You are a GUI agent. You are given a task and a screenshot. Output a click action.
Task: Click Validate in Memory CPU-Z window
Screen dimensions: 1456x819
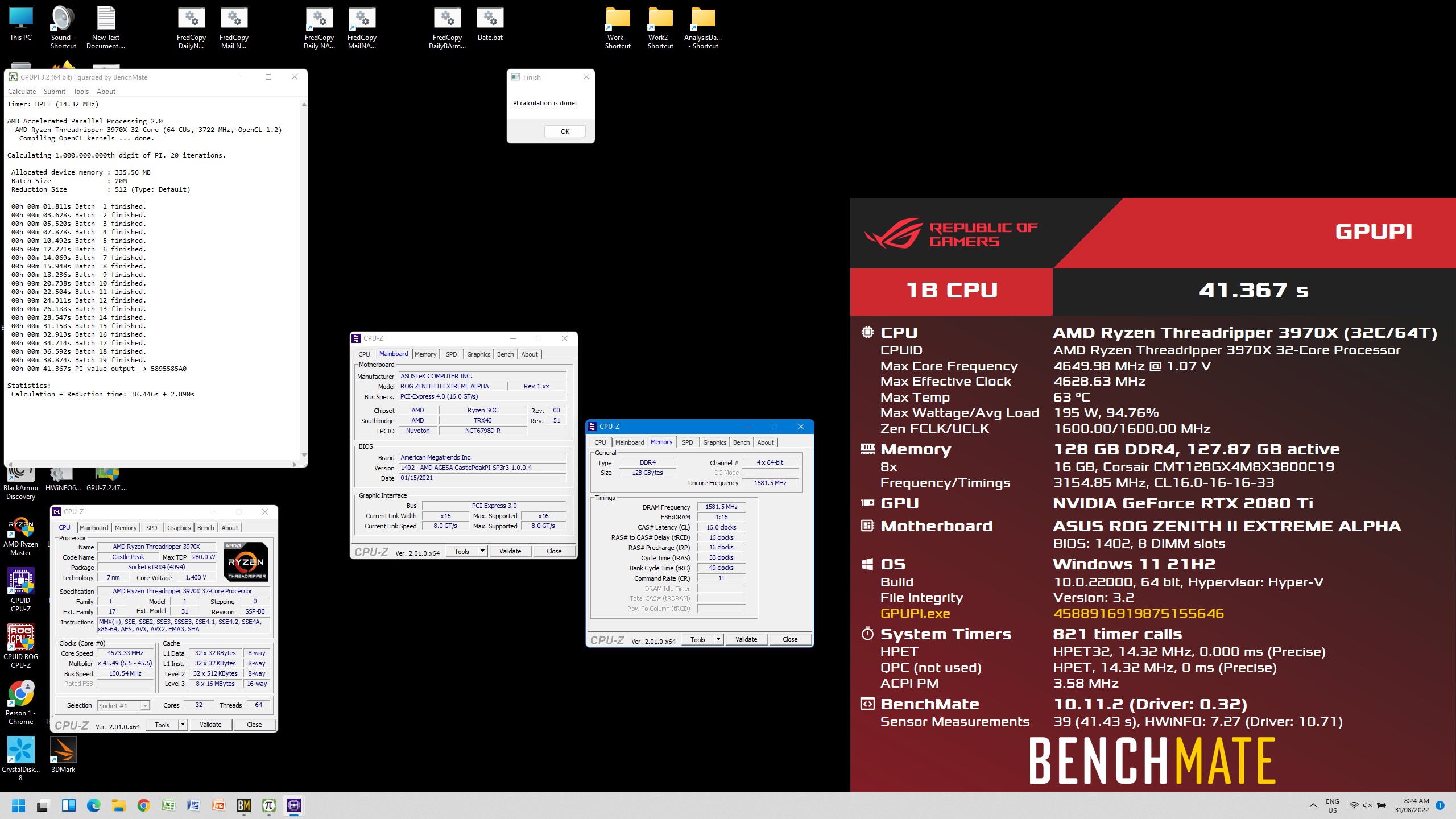(x=746, y=639)
